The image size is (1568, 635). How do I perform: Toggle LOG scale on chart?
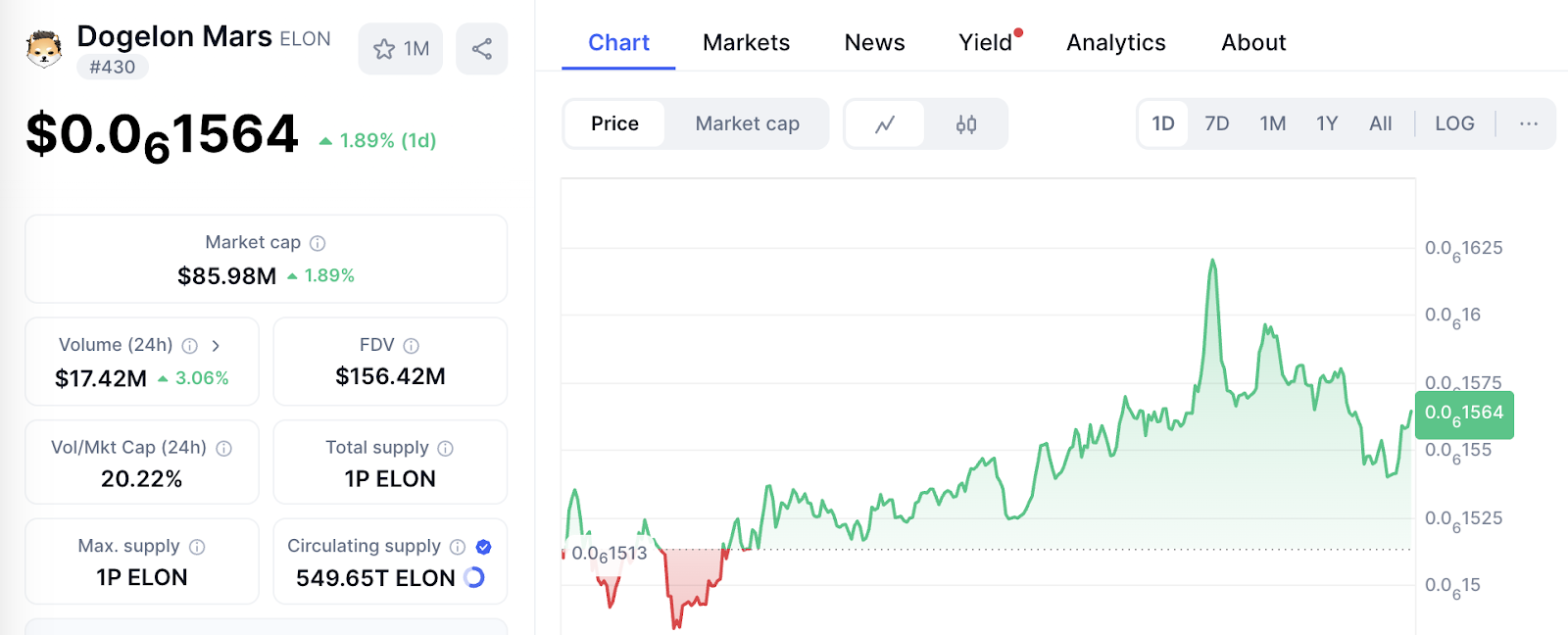tap(1454, 124)
